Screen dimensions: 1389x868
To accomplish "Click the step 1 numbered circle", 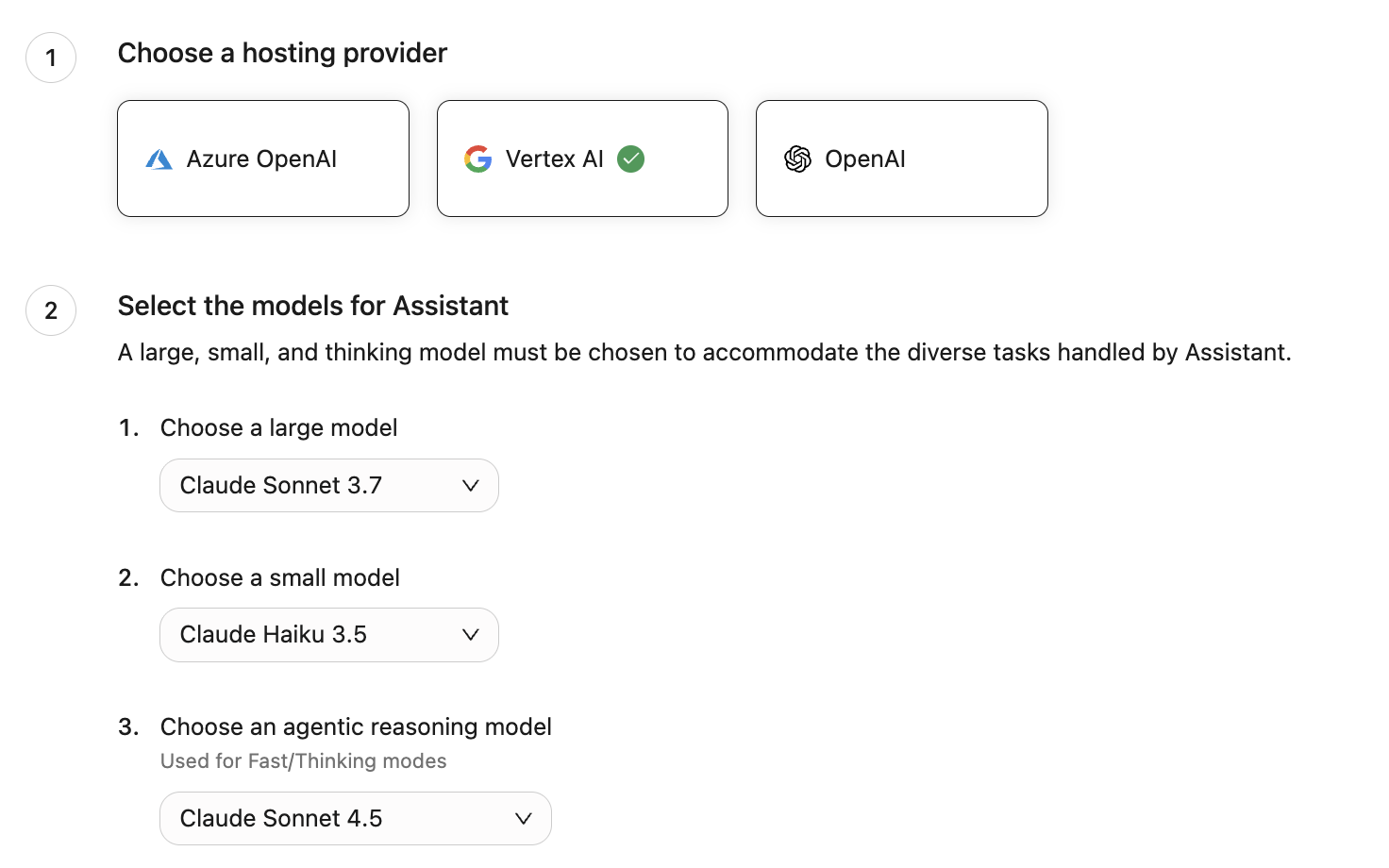I will click(x=50, y=58).
